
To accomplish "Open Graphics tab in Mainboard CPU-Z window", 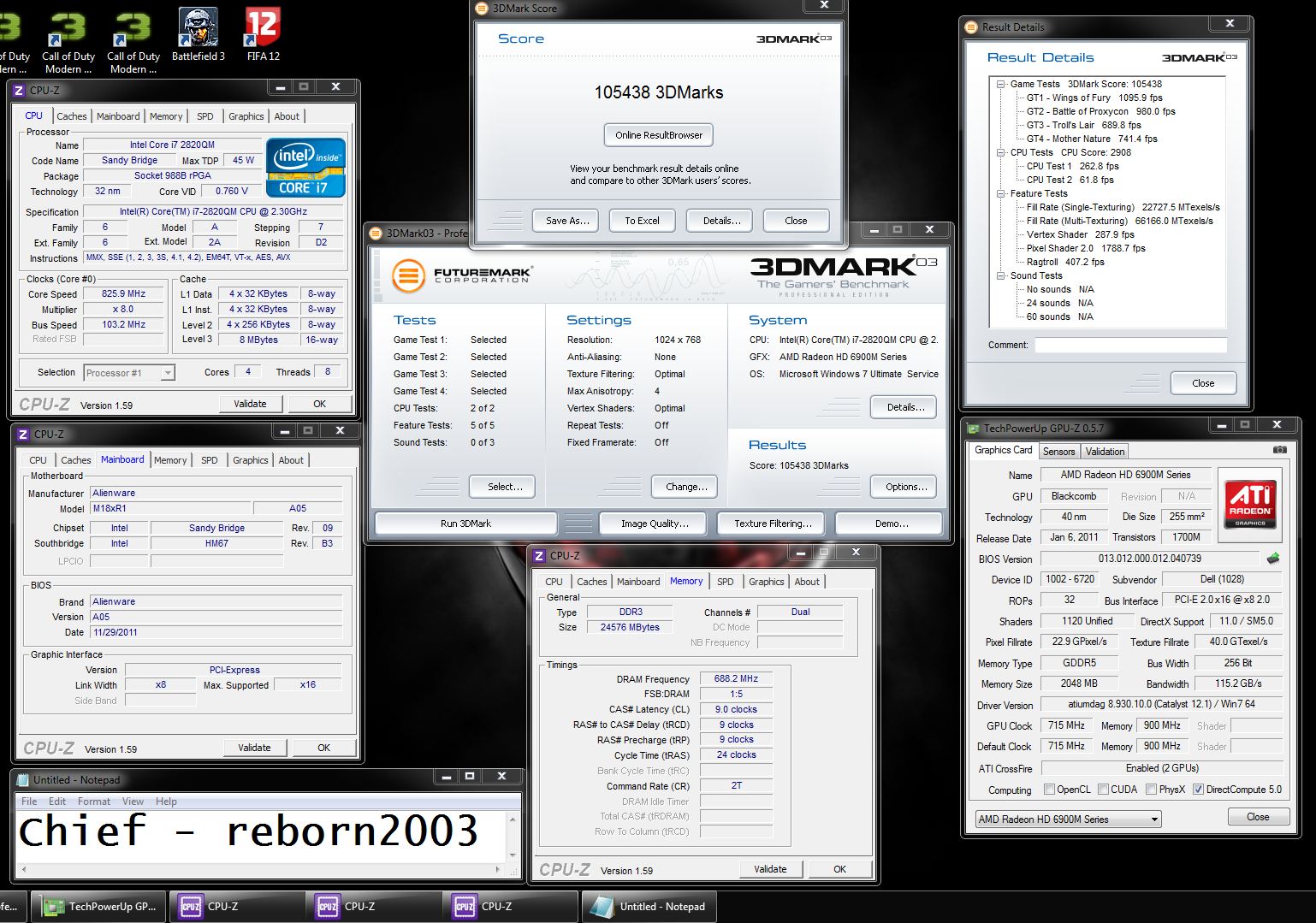I will tap(251, 460).
